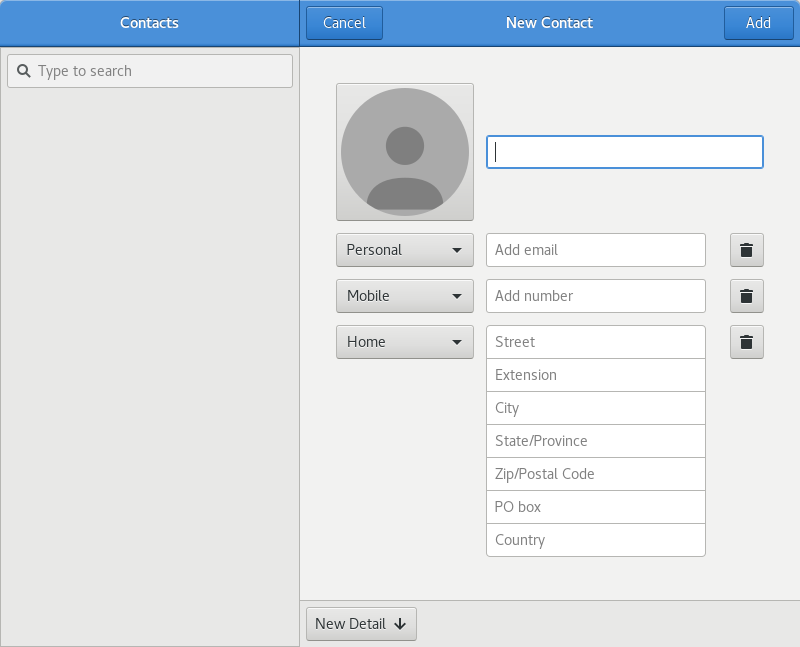Click the avatar placeholder to set a contact photo

[x=404, y=152]
